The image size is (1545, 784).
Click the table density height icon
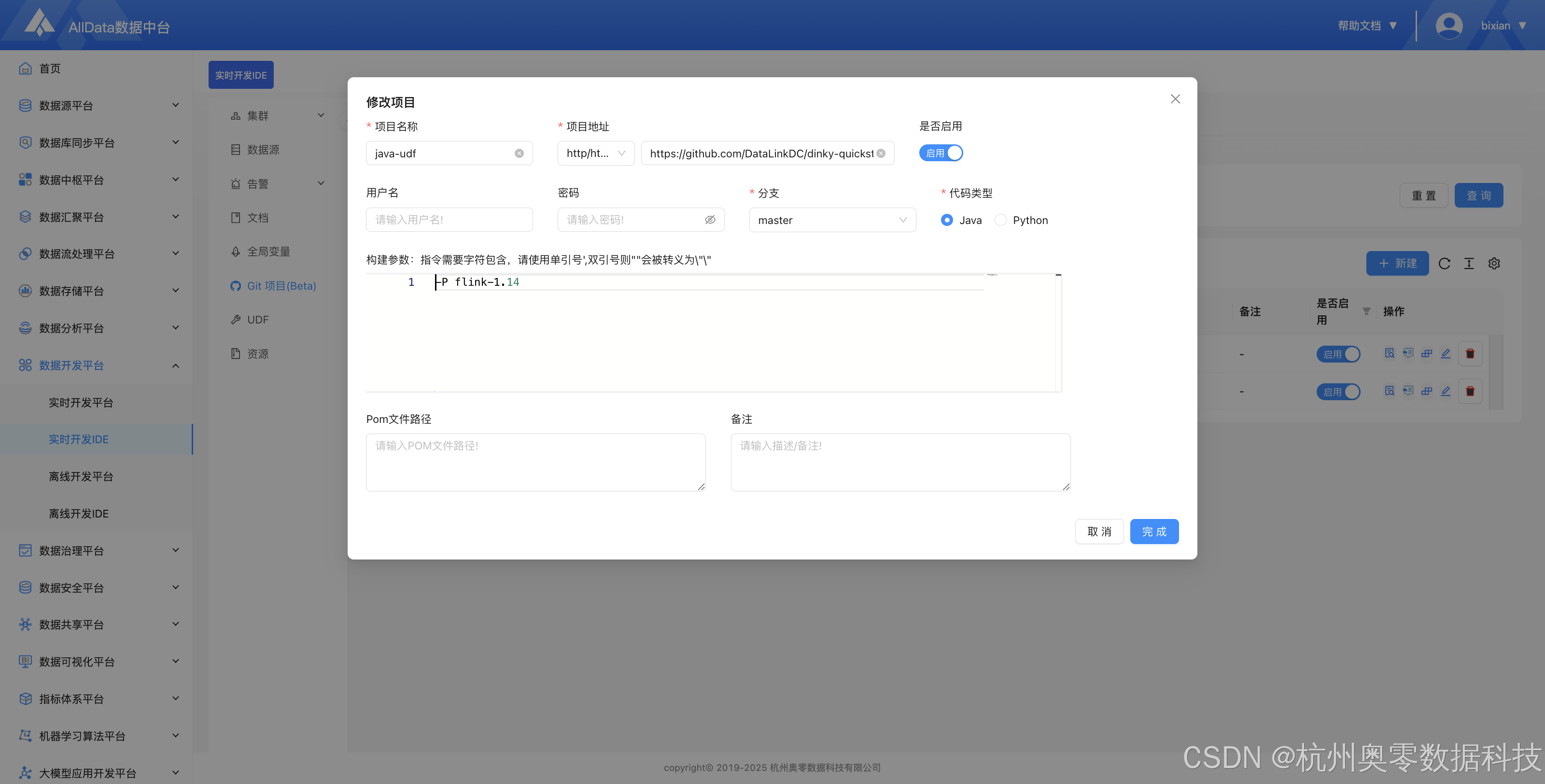point(1469,263)
